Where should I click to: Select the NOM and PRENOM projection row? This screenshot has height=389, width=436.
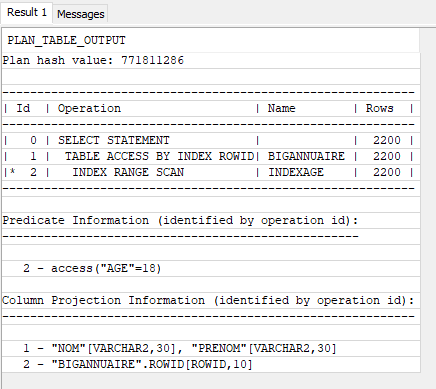click(x=211, y=349)
